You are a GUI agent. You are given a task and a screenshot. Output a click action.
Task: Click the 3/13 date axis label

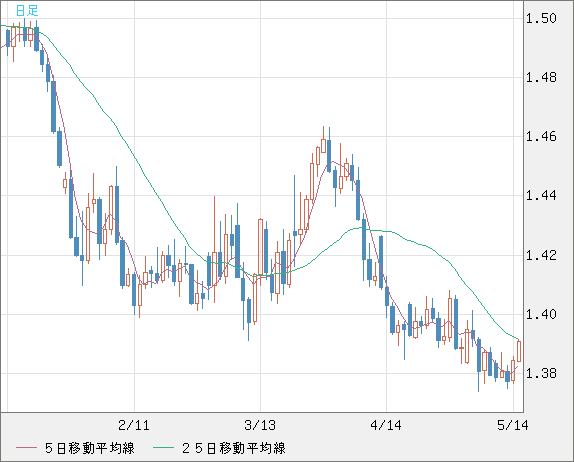260,425
